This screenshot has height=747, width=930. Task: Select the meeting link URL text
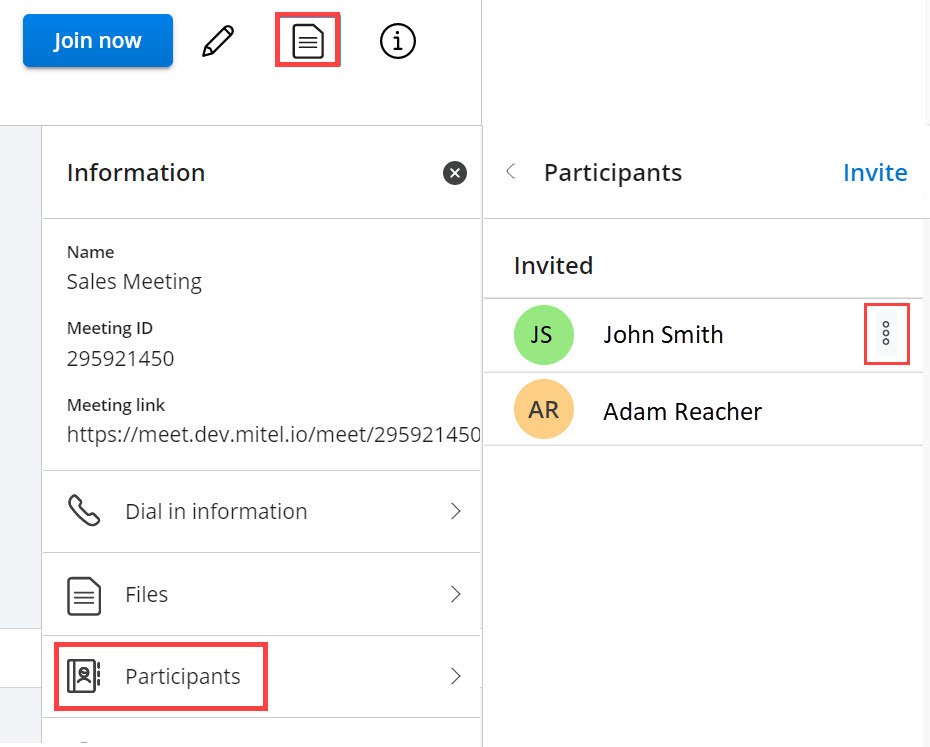273,435
